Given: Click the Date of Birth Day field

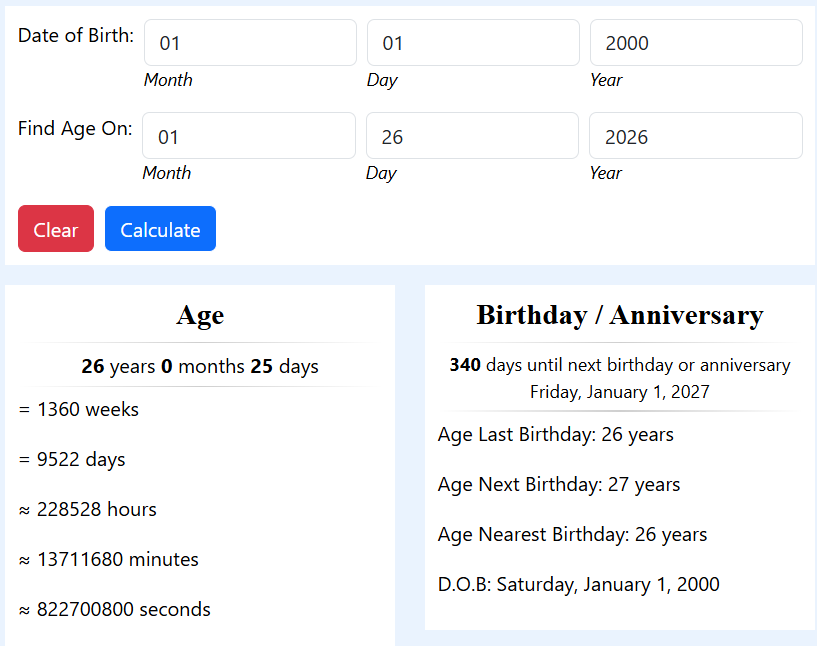Looking at the screenshot, I should tap(472, 42).
